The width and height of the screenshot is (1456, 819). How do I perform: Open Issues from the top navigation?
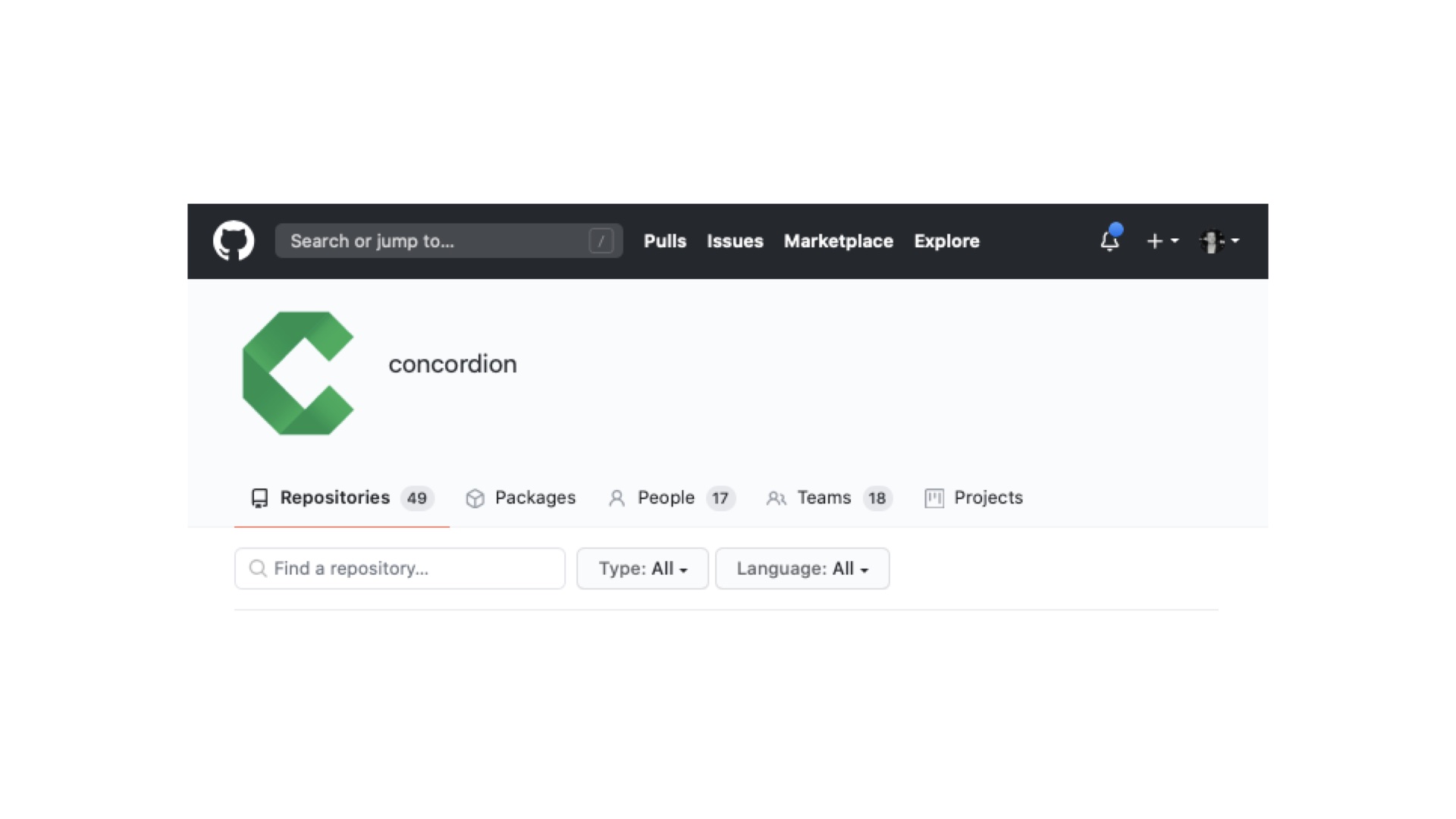(735, 241)
